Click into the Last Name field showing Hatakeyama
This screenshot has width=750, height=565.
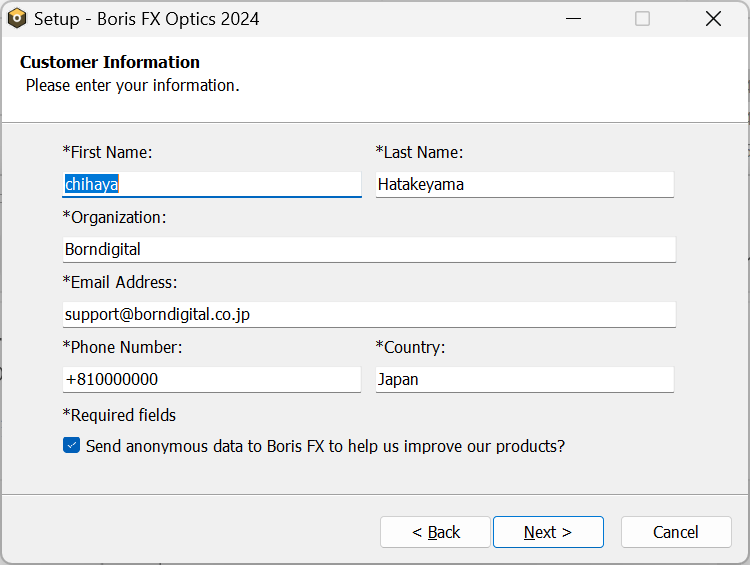tap(525, 184)
